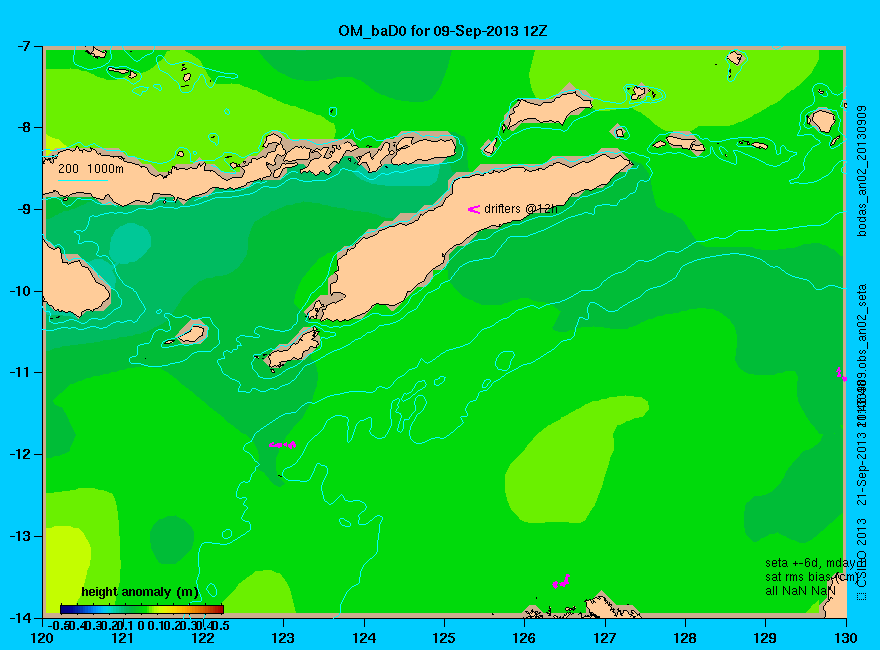Click the x-axis label 128
Viewport: 880px width, 650px height.
[x=685, y=638]
